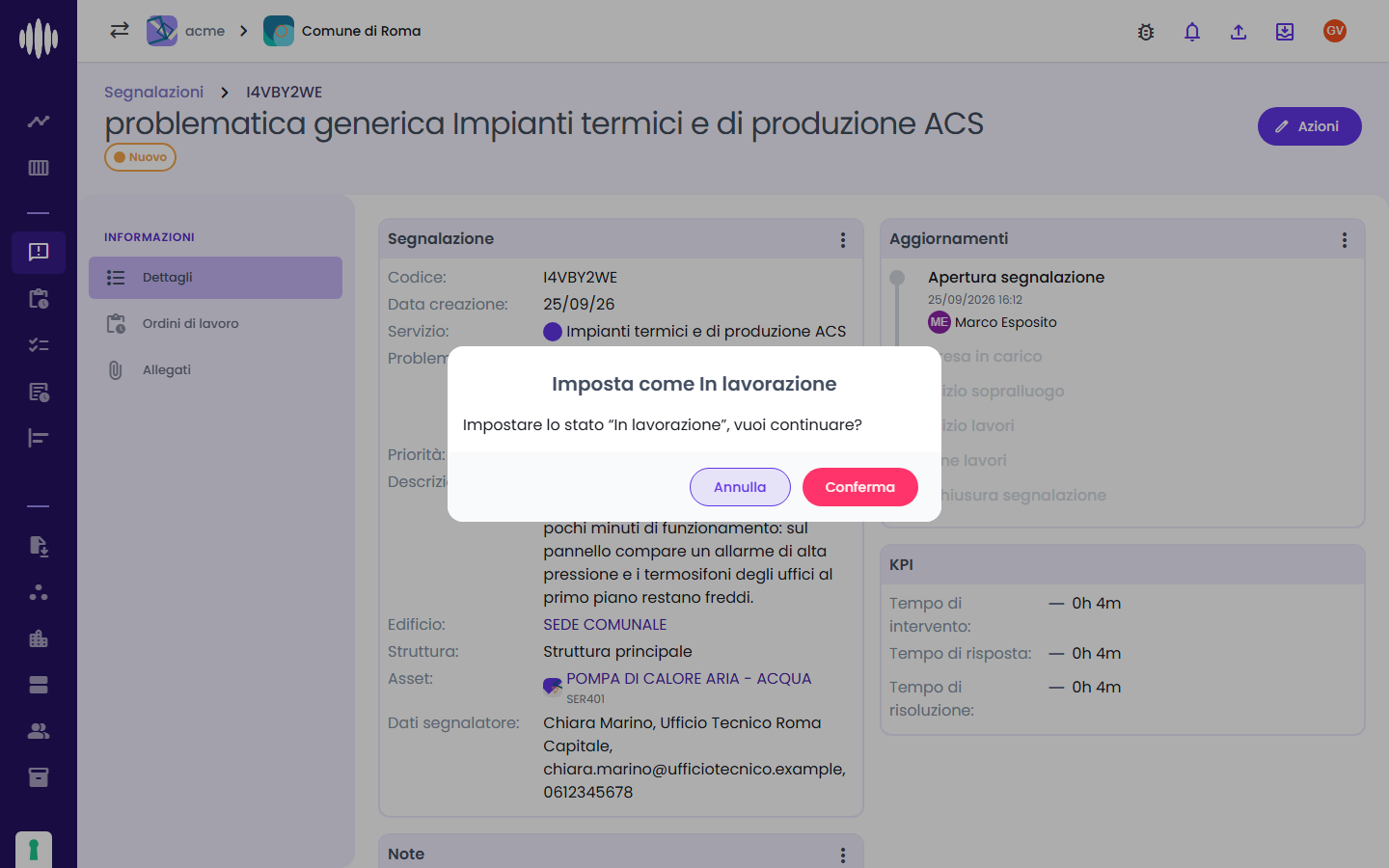Select Ordini di lavoro tab
Viewport: 1389px width, 868px height.
[215, 324]
